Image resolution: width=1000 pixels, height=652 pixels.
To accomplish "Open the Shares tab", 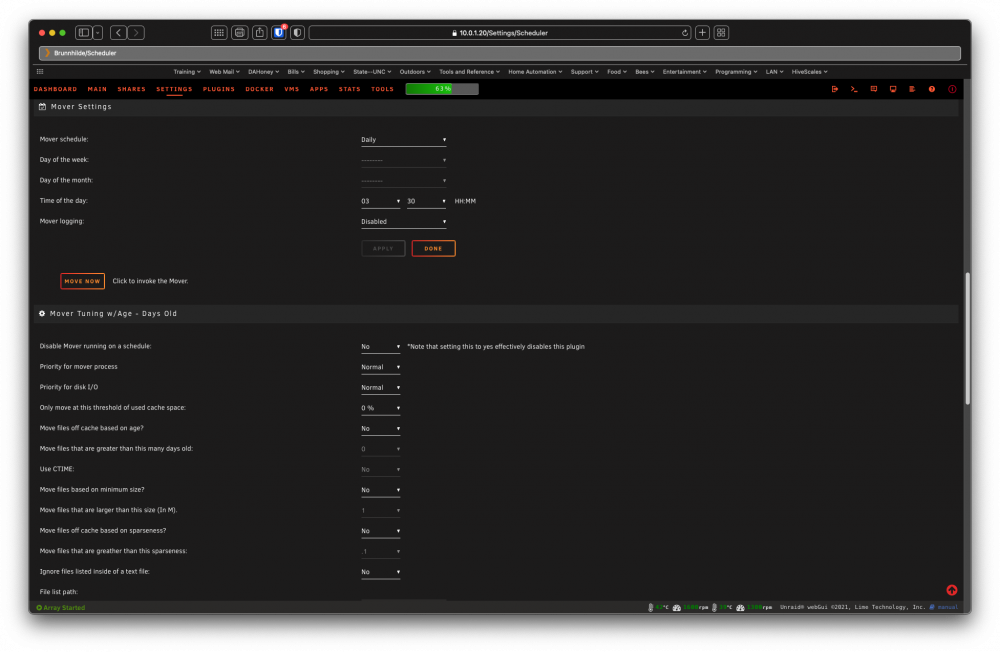I will coord(131,89).
